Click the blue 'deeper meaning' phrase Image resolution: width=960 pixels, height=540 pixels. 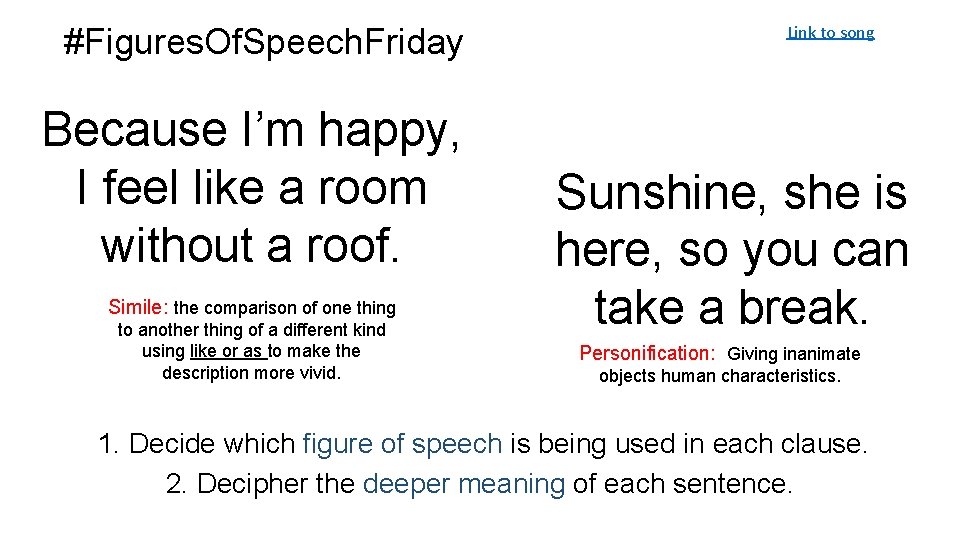pyautogui.click(x=464, y=484)
